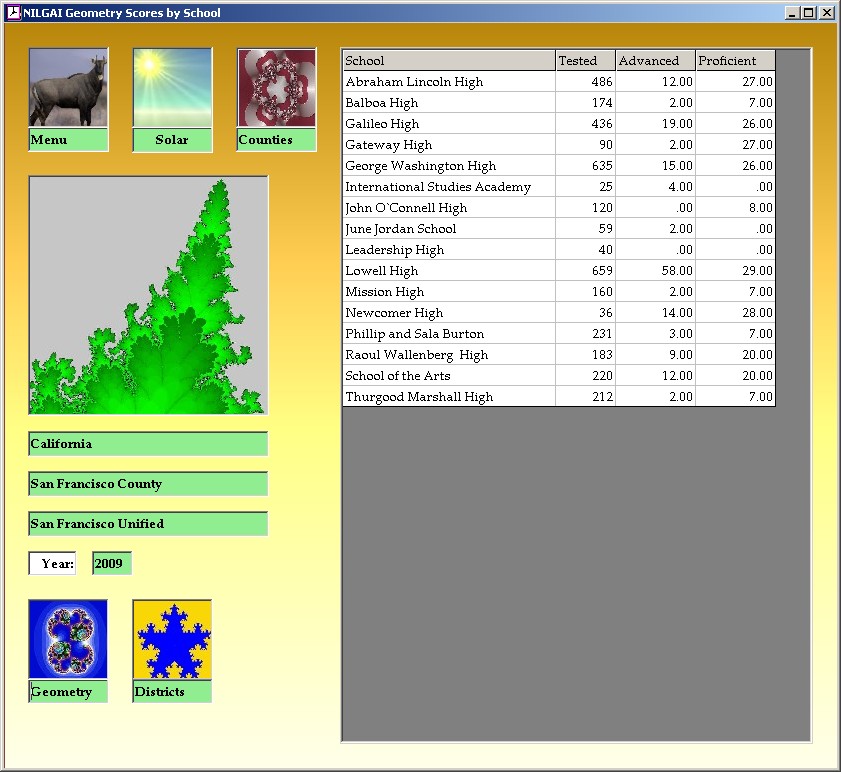Open the Districts star icon
841x772 pixels.
(172, 640)
